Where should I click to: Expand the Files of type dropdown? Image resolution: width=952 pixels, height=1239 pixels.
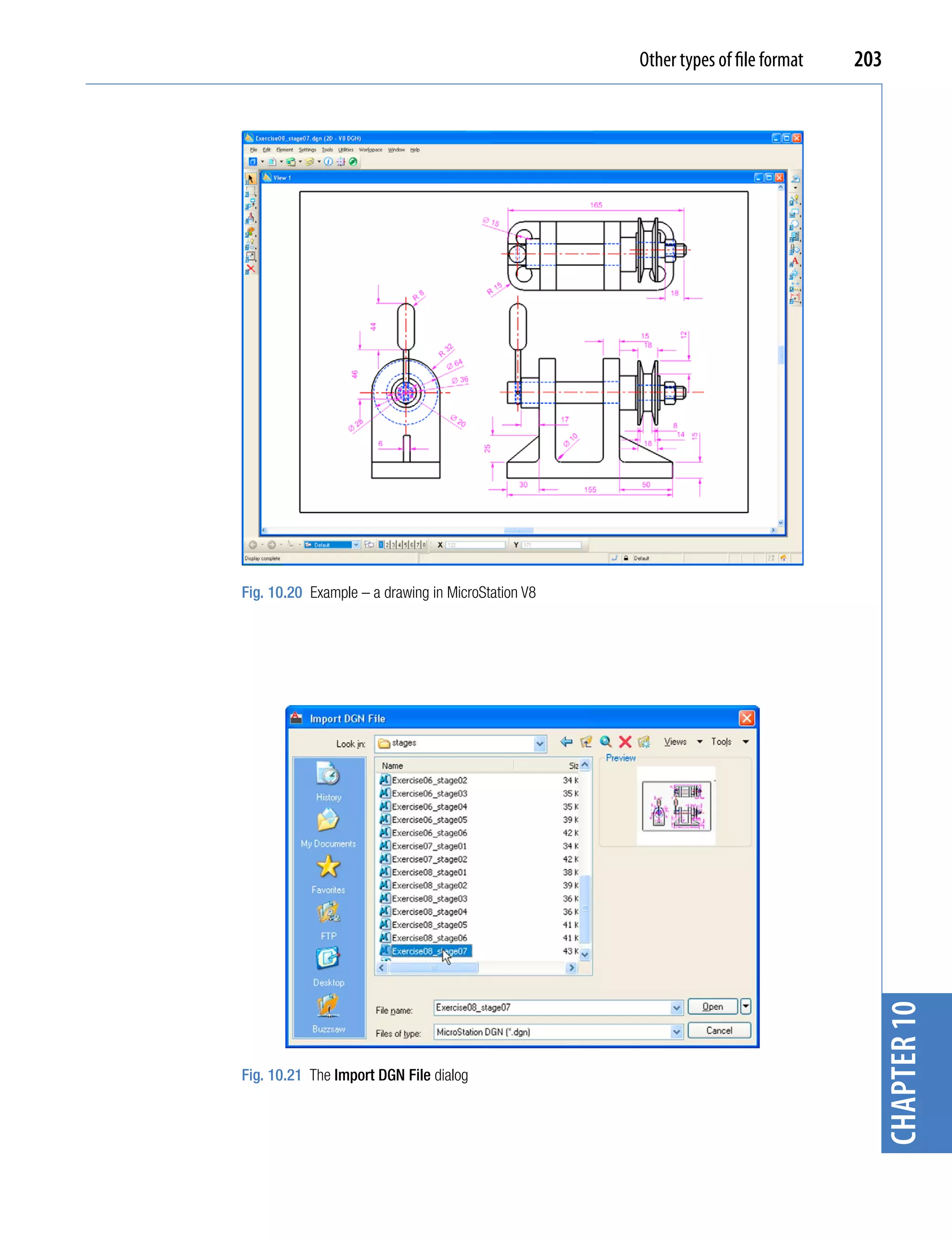pyautogui.click(x=676, y=1032)
